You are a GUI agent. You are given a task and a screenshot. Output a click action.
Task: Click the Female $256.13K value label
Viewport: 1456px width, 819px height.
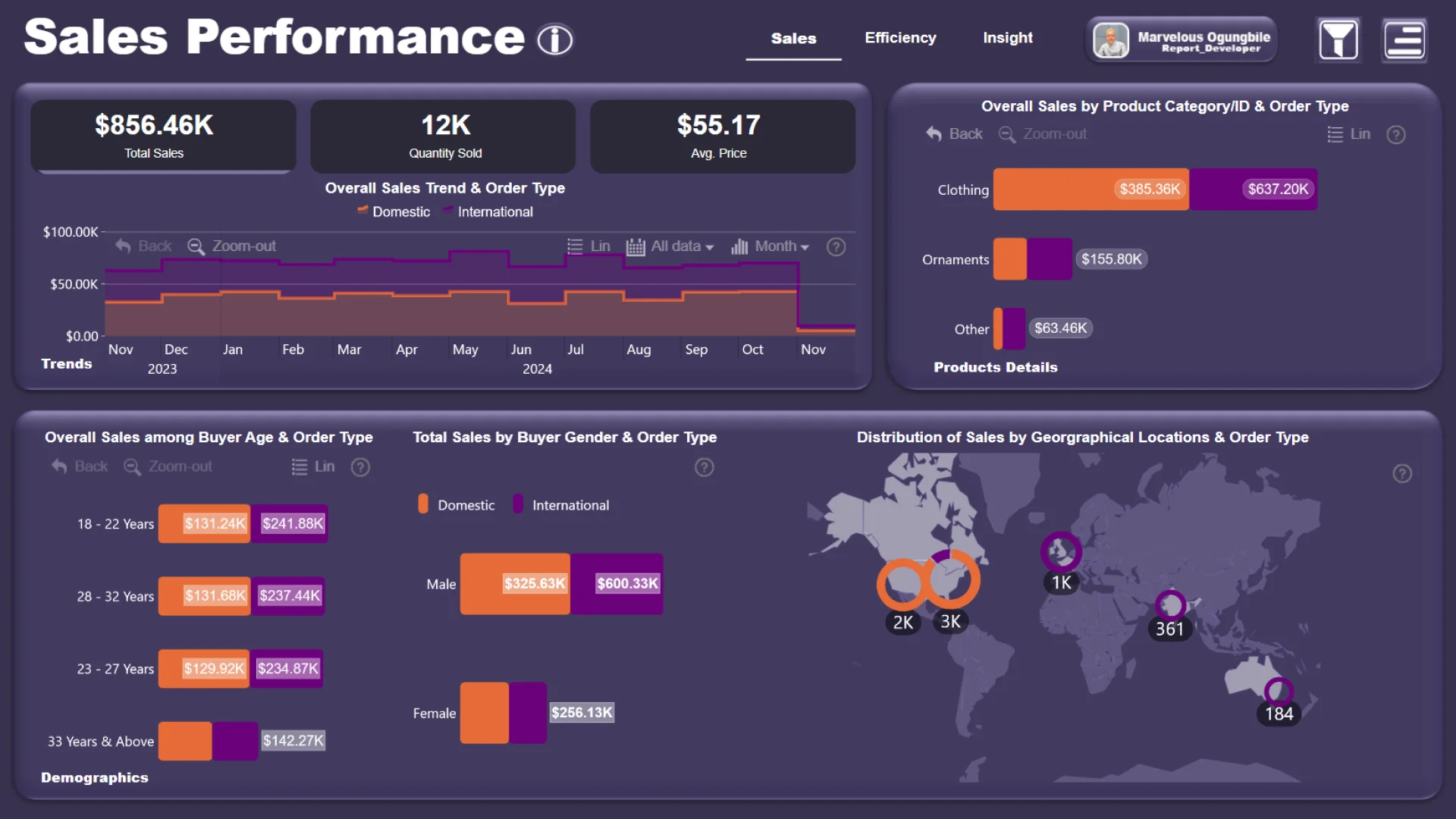click(582, 713)
